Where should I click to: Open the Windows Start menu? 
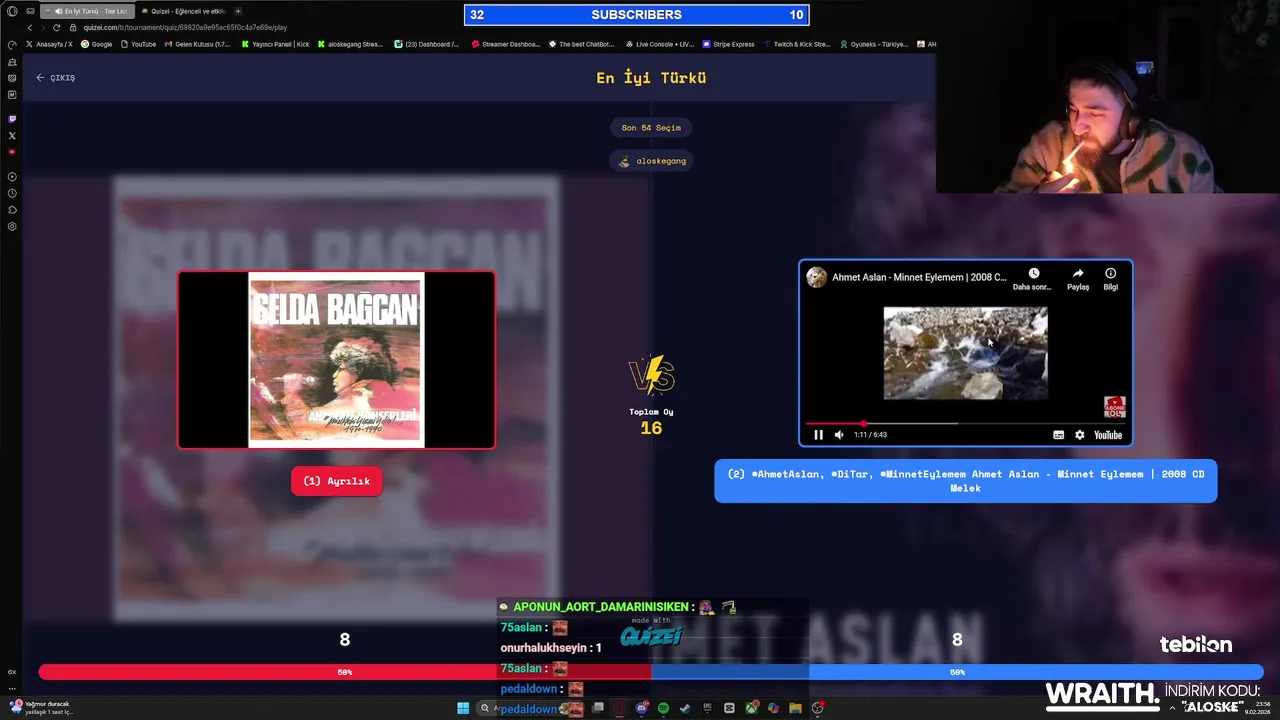[463, 708]
